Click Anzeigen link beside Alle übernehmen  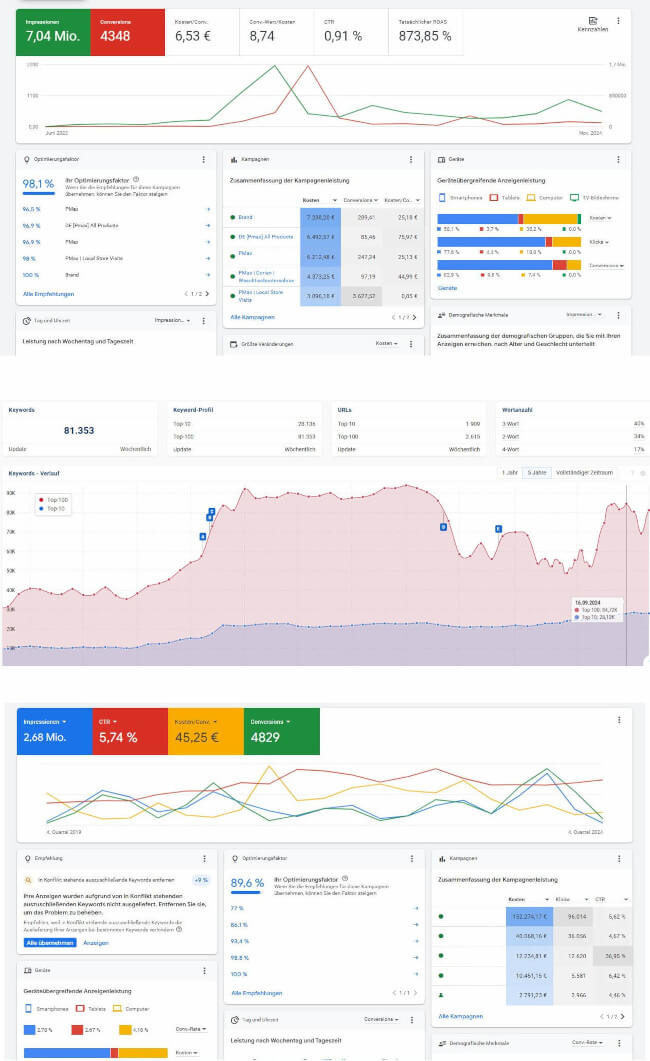tap(96, 943)
